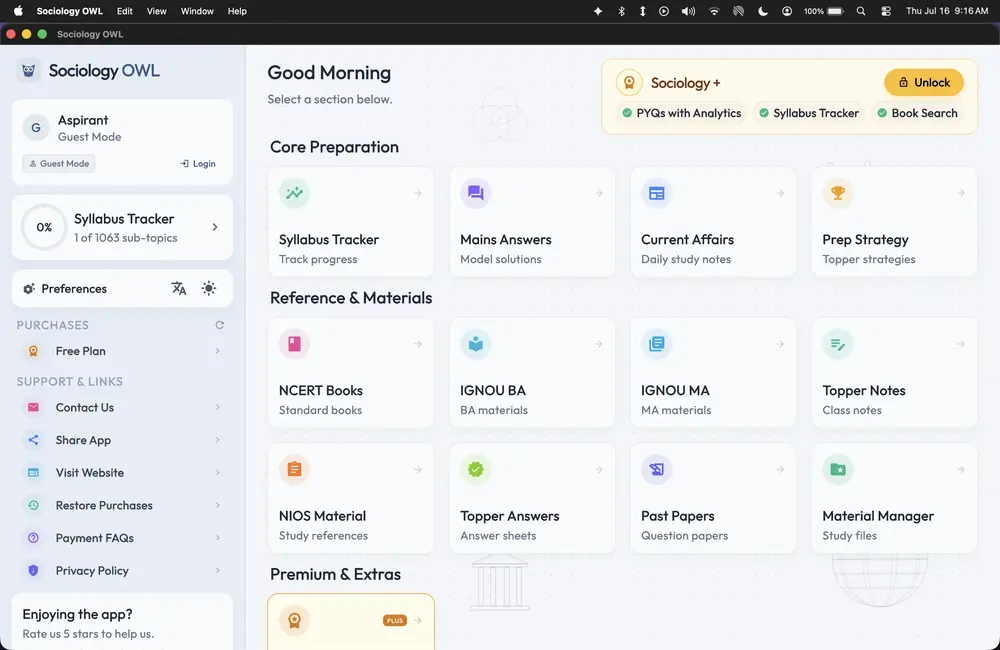Open the Window menu in menu bar
Image resolution: width=1000 pixels, height=650 pixels.
point(197,11)
